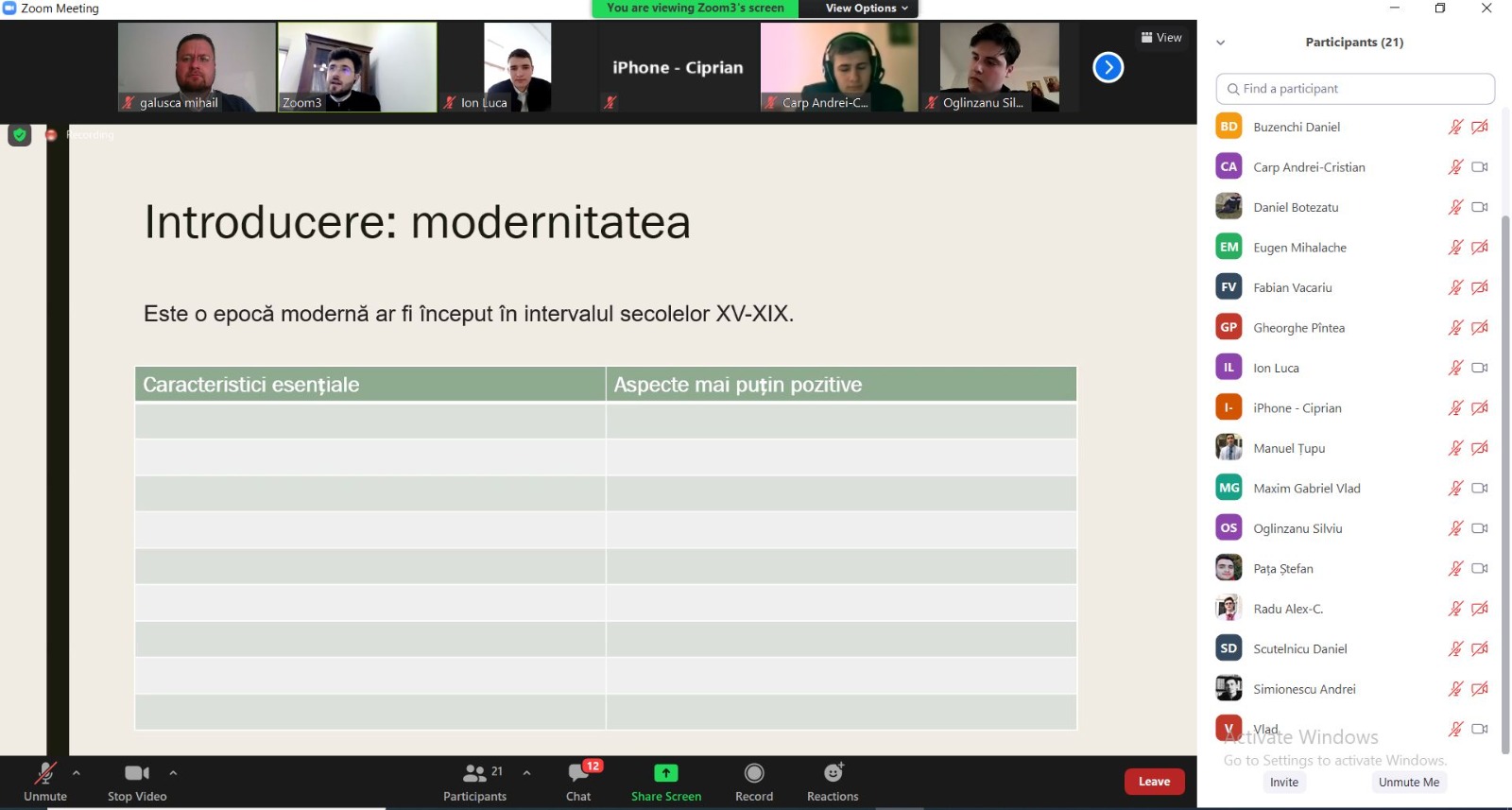Viewport: 1512px width, 810px height.
Task: Expand audio options arrow beside Unmute
Action: (77, 773)
